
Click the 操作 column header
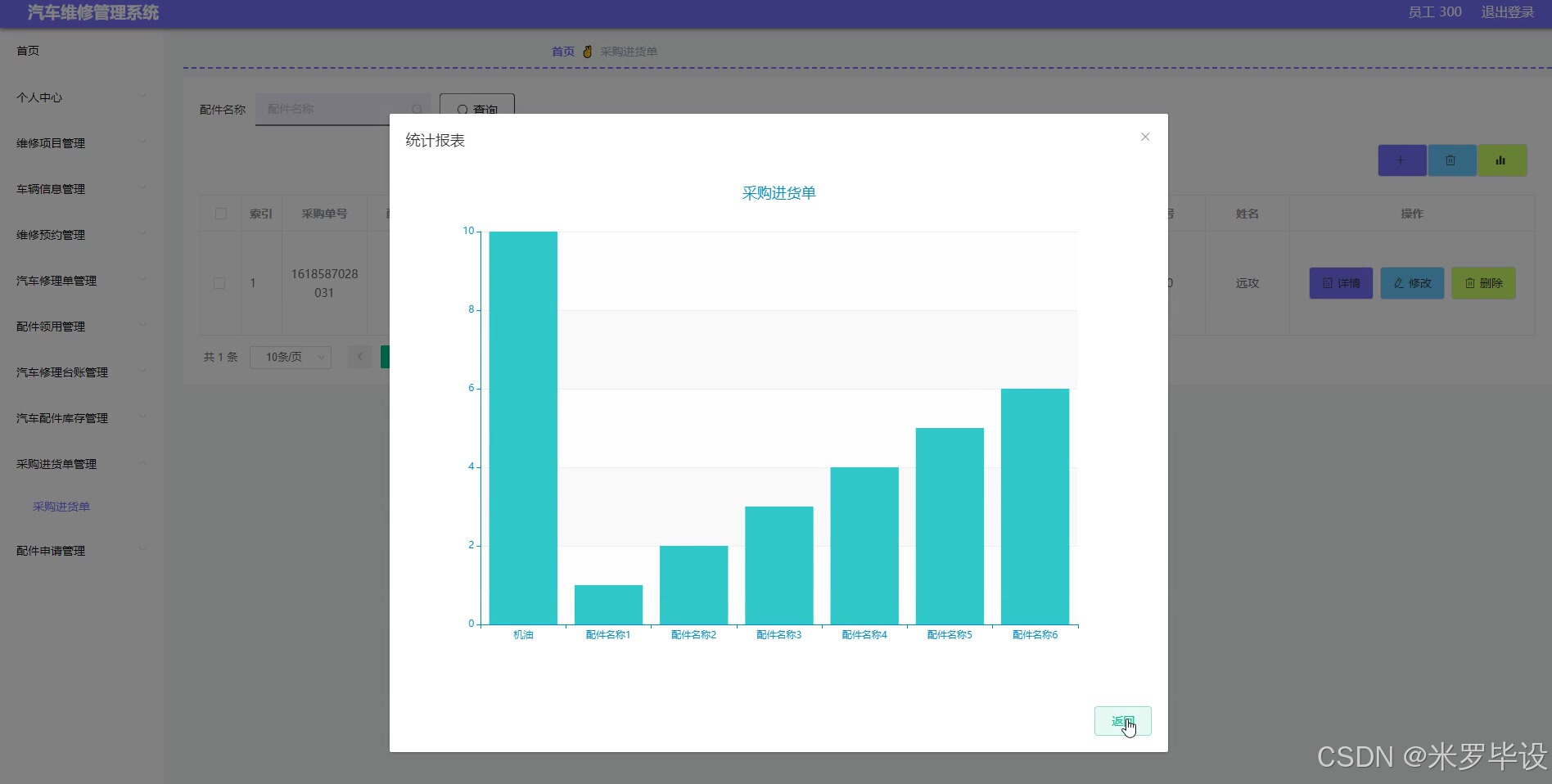click(1412, 214)
